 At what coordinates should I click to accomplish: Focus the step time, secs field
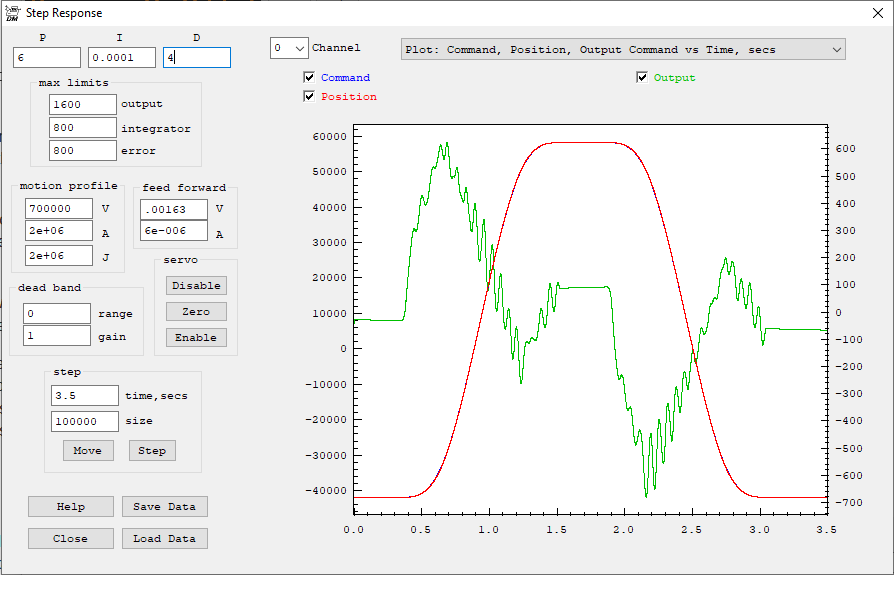pyautogui.click(x=85, y=395)
